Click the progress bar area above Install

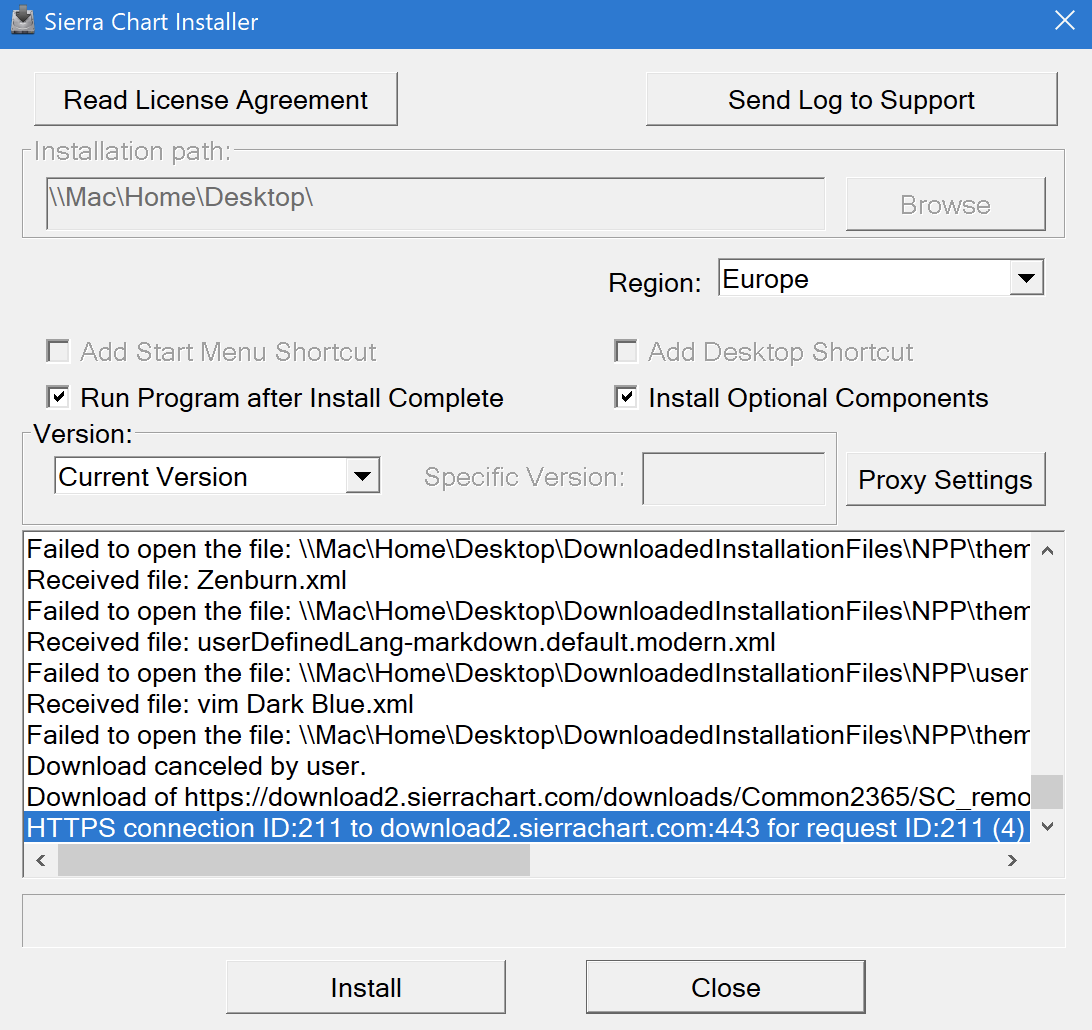[544, 921]
